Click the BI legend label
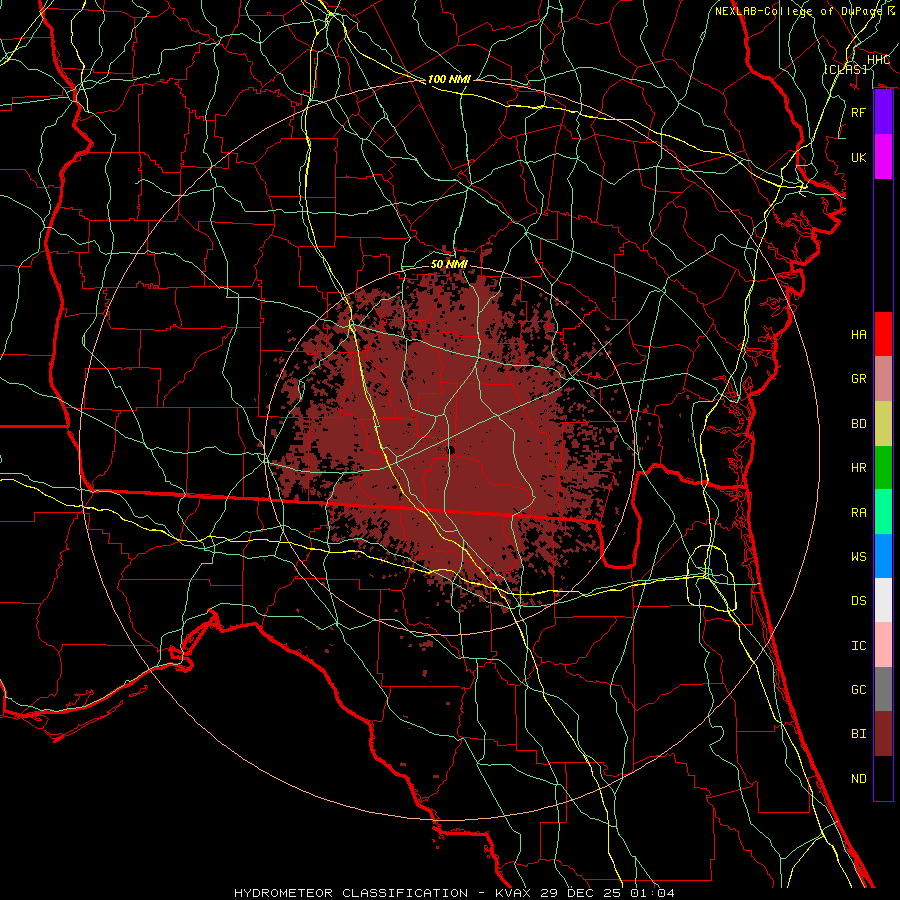The image size is (900, 900). 859,734
